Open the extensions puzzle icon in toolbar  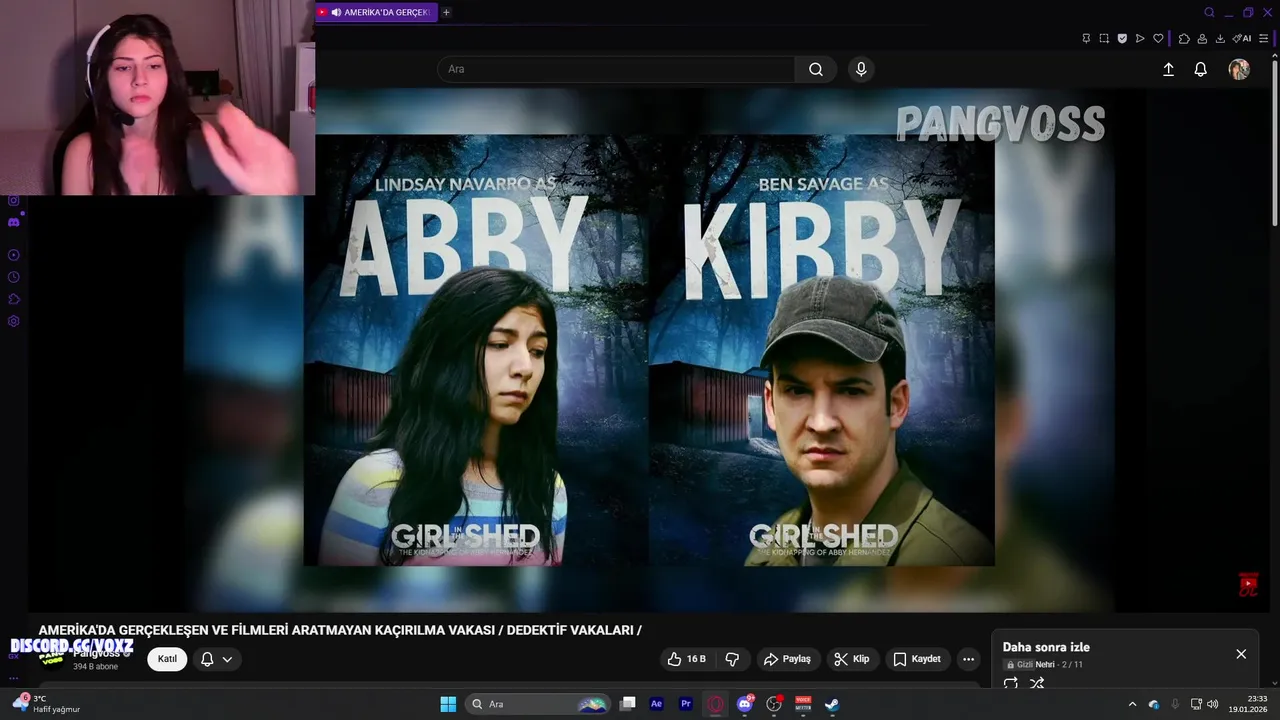[1184, 39]
